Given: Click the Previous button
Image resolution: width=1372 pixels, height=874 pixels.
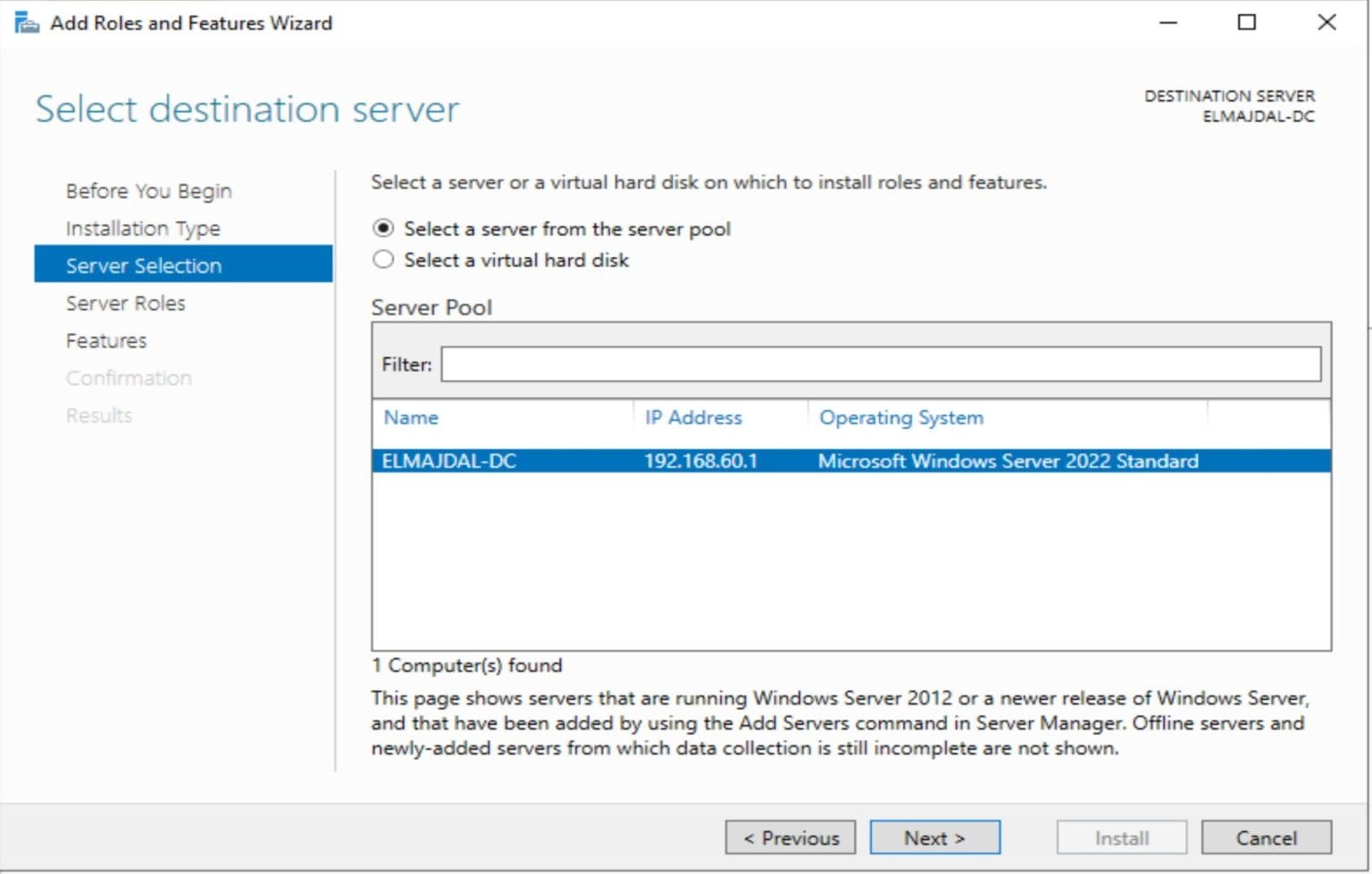Looking at the screenshot, I should click(x=790, y=837).
